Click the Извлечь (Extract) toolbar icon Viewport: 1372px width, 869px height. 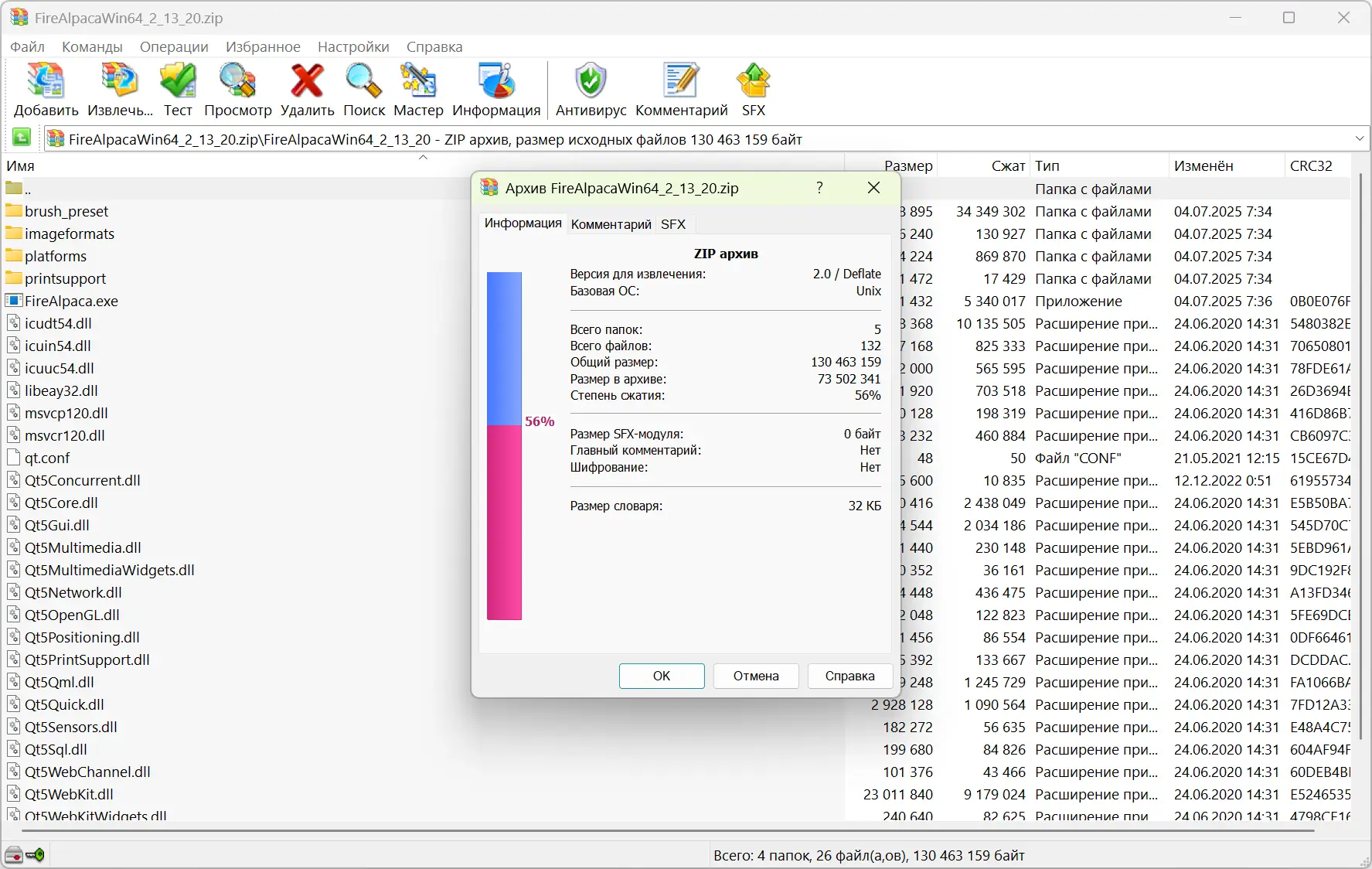pos(120,81)
